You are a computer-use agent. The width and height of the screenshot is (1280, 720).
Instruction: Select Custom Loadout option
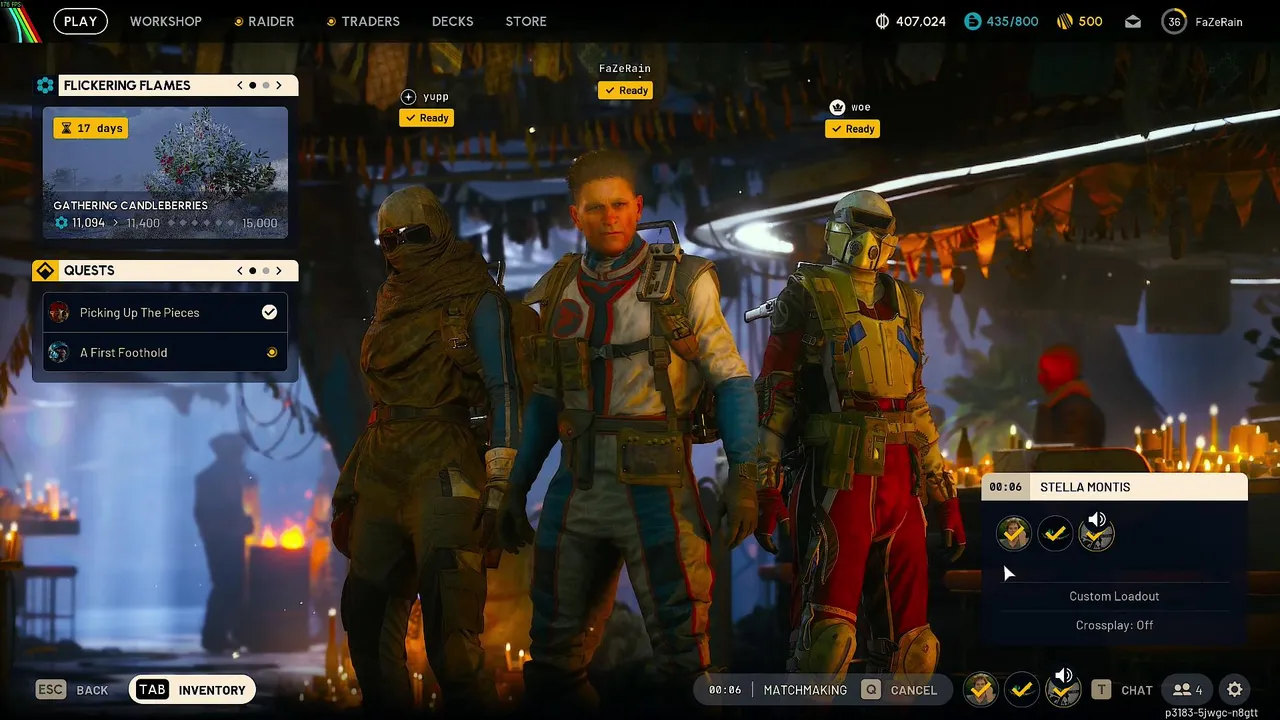pos(1114,596)
